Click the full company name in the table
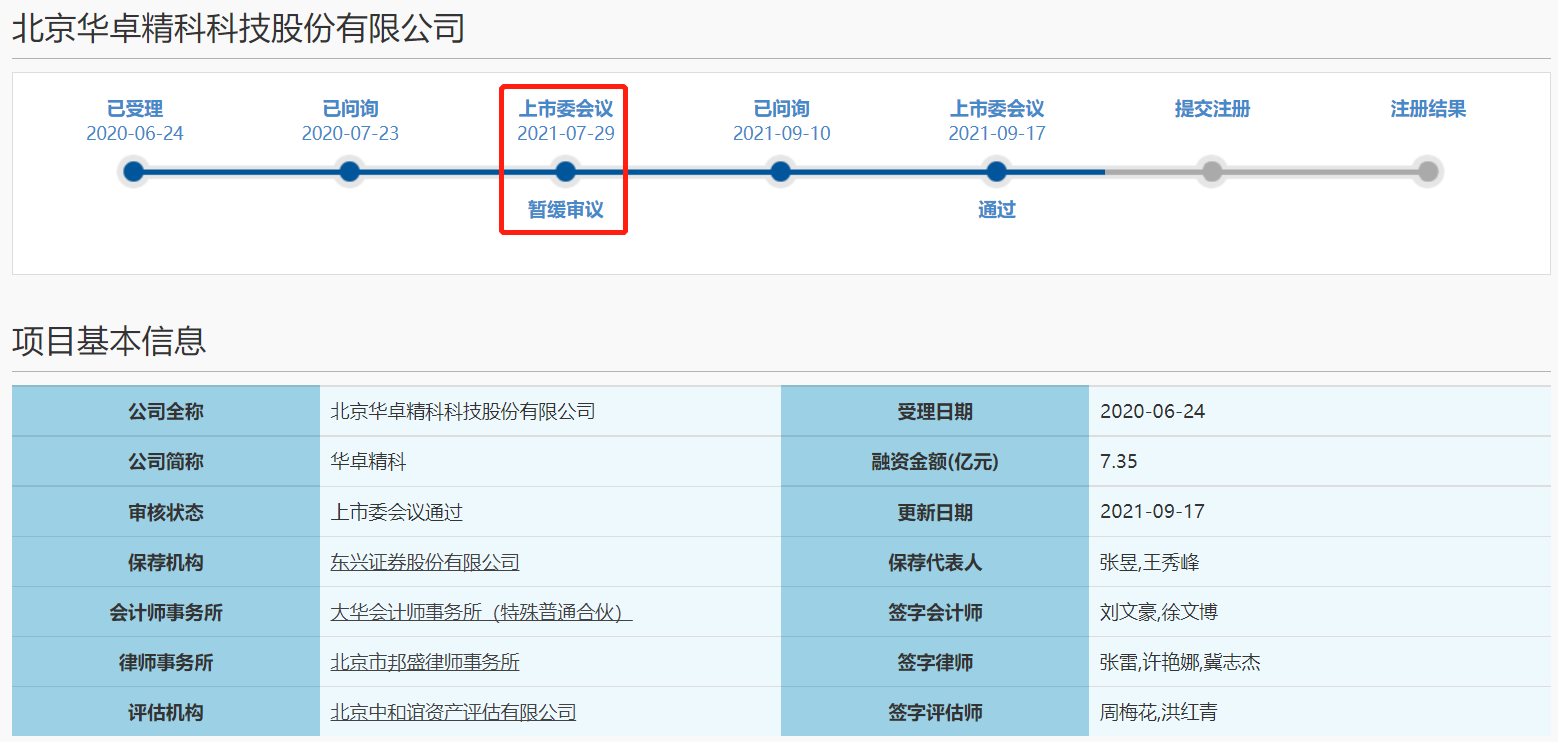 [x=463, y=411]
